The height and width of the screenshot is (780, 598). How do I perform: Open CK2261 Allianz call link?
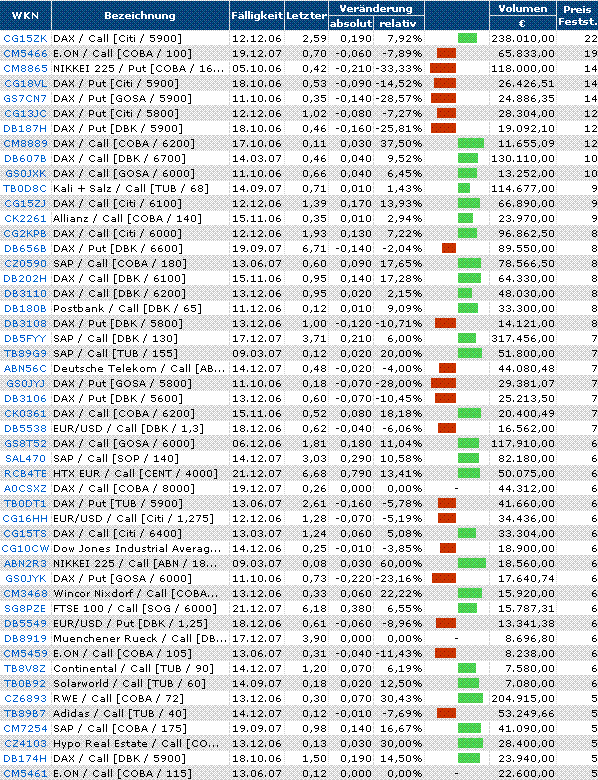(x=25, y=218)
